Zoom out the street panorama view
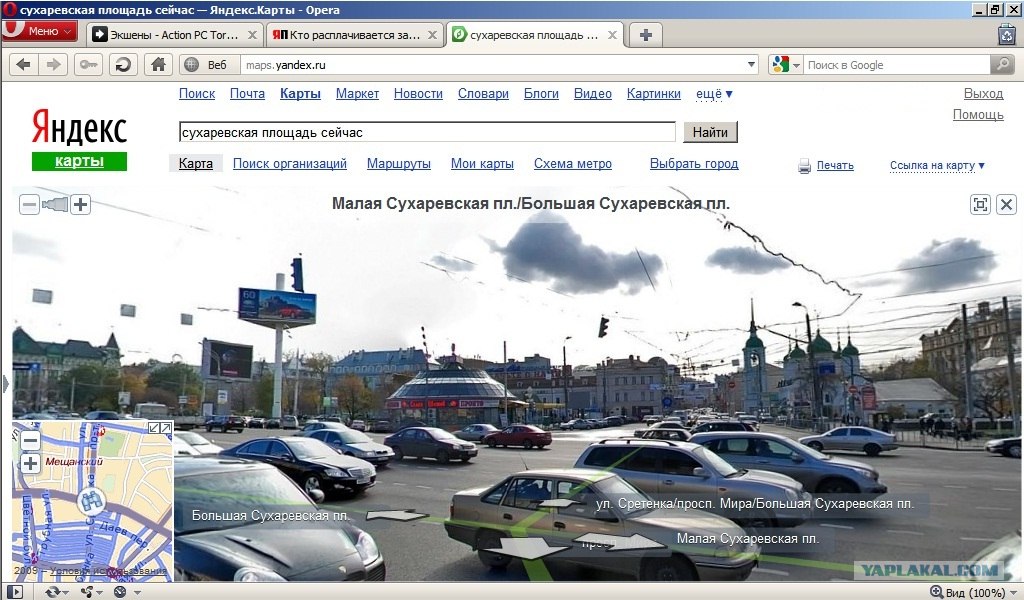 coord(30,205)
